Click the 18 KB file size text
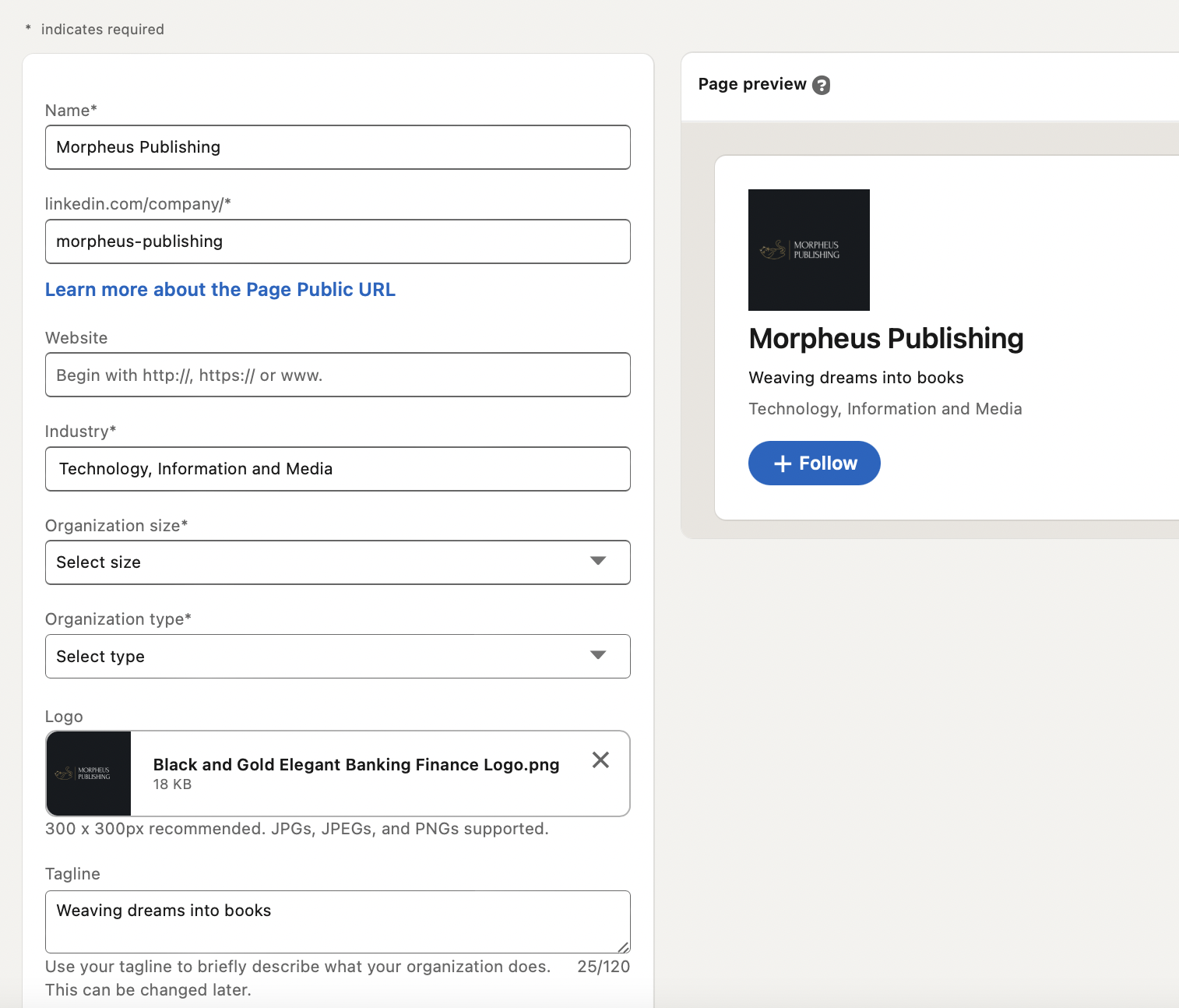 (172, 784)
